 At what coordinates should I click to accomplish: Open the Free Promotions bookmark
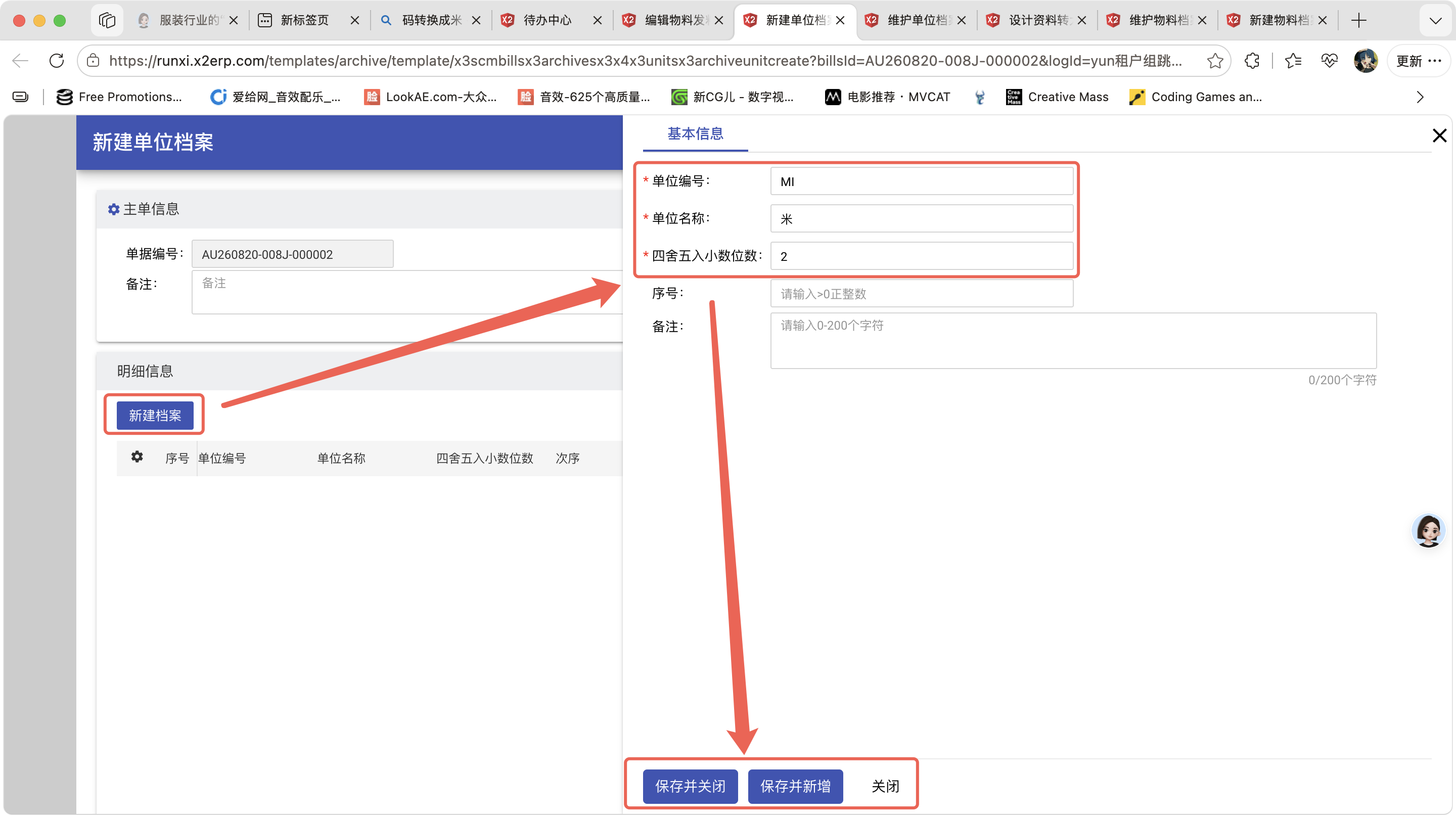(x=119, y=97)
